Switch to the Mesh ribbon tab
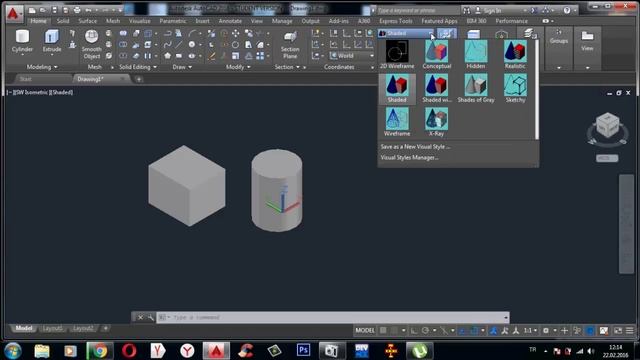Screen dimensions: 640x360 click(x=113, y=21)
